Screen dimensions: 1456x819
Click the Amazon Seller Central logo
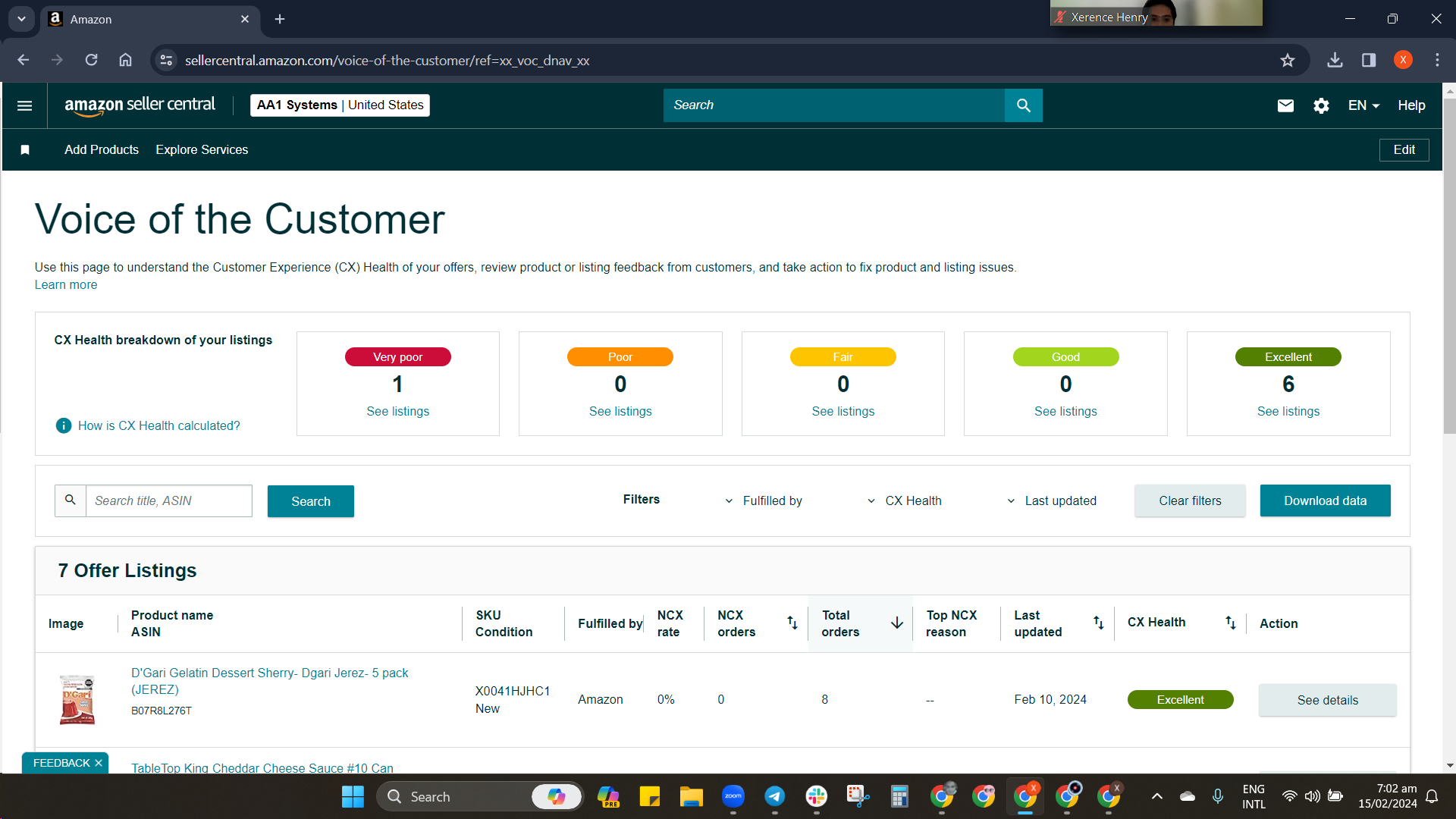click(140, 105)
